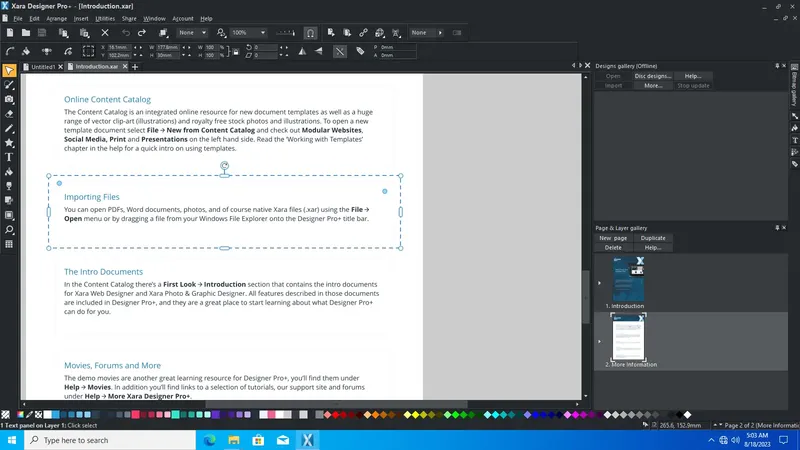Click the export web globe icon
Screen dimensions: 800x450
click(x=380, y=33)
